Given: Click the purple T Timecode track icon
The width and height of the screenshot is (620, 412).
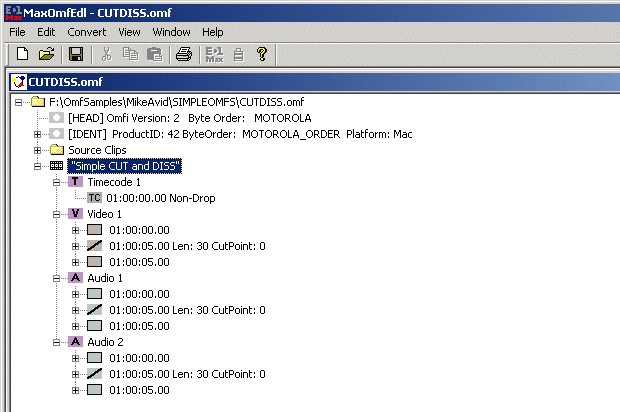Looking at the screenshot, I should (x=75, y=182).
